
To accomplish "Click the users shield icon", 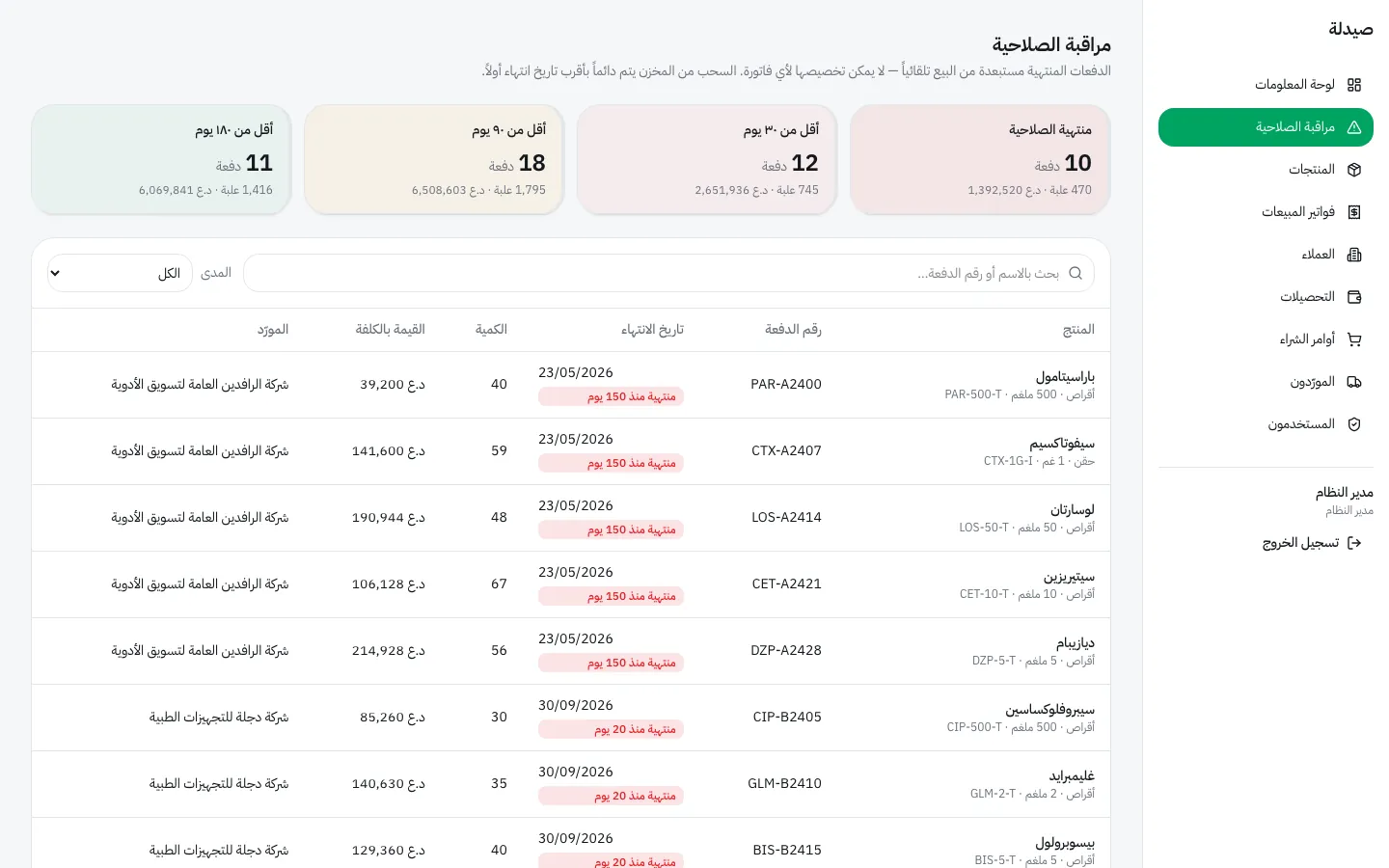I will (1354, 424).
